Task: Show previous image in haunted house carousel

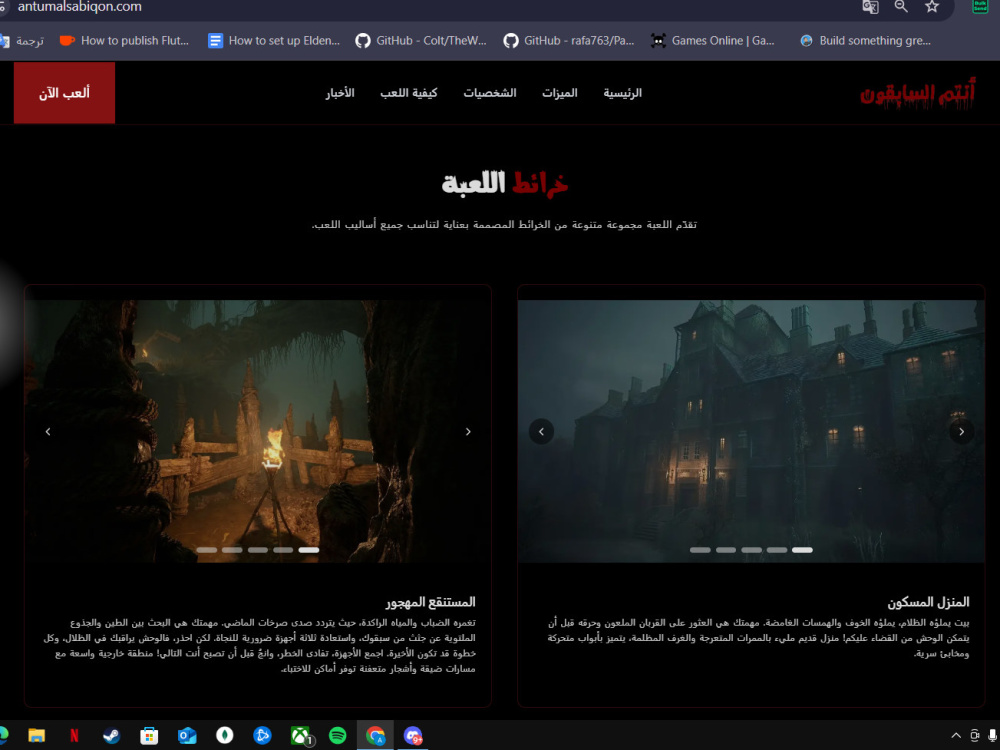Action: pyautogui.click(x=541, y=432)
